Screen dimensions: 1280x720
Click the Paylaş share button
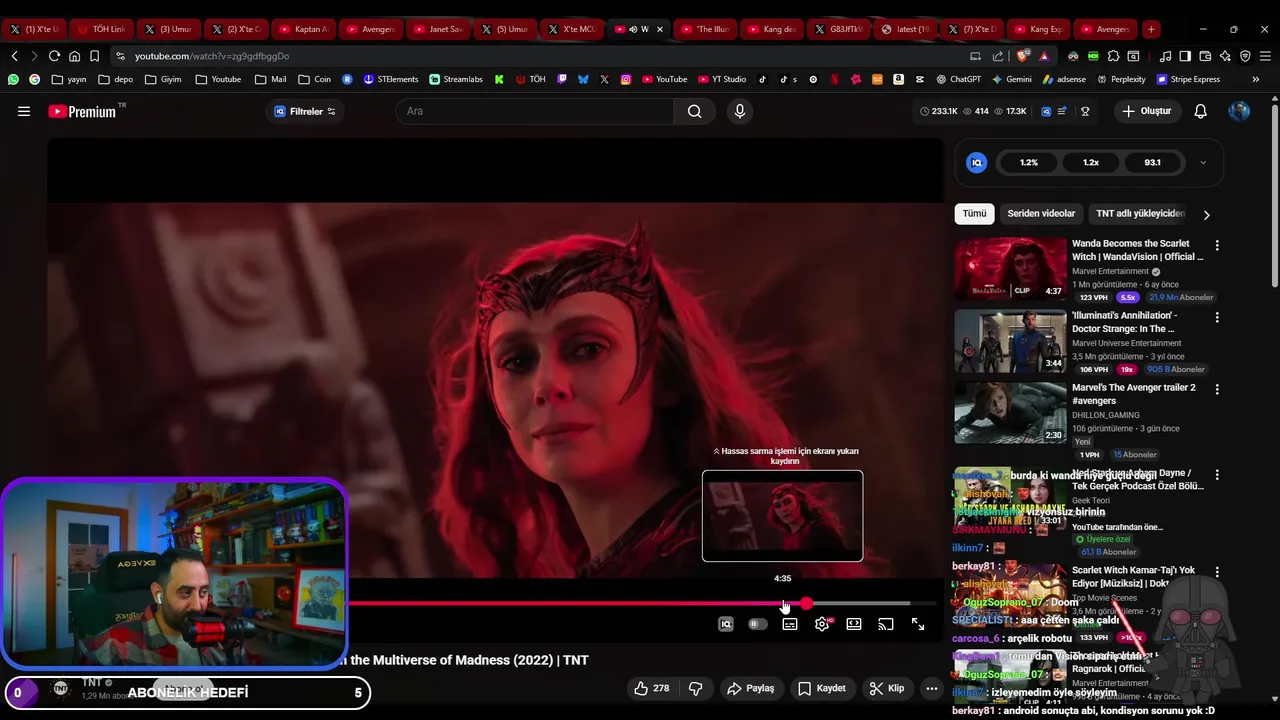tap(750, 688)
